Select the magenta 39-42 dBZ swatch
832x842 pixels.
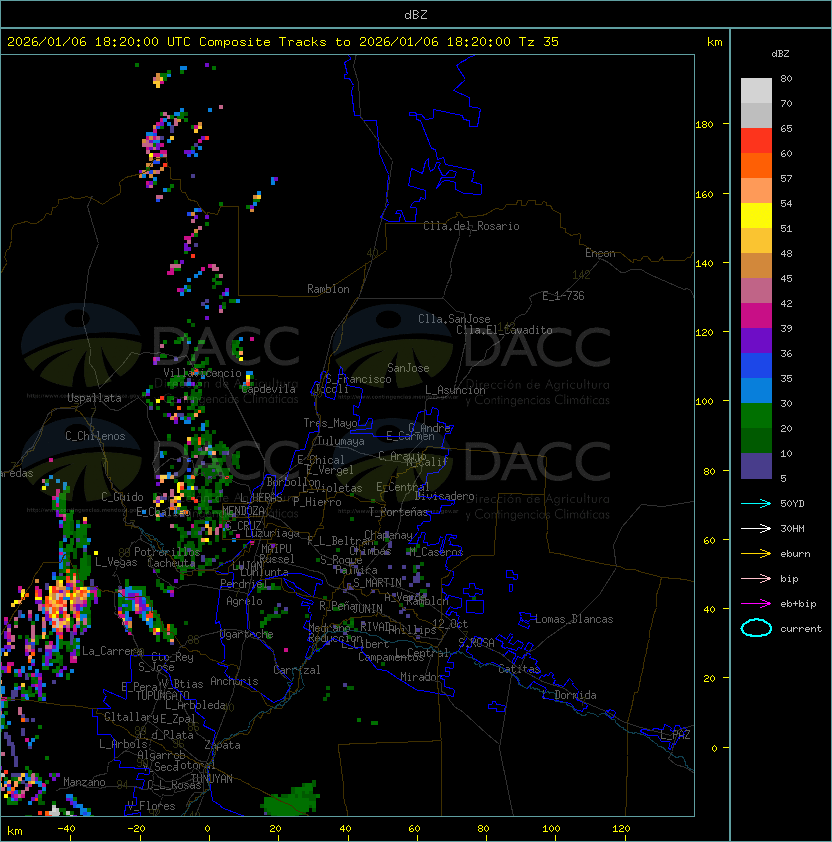pyautogui.click(x=756, y=316)
